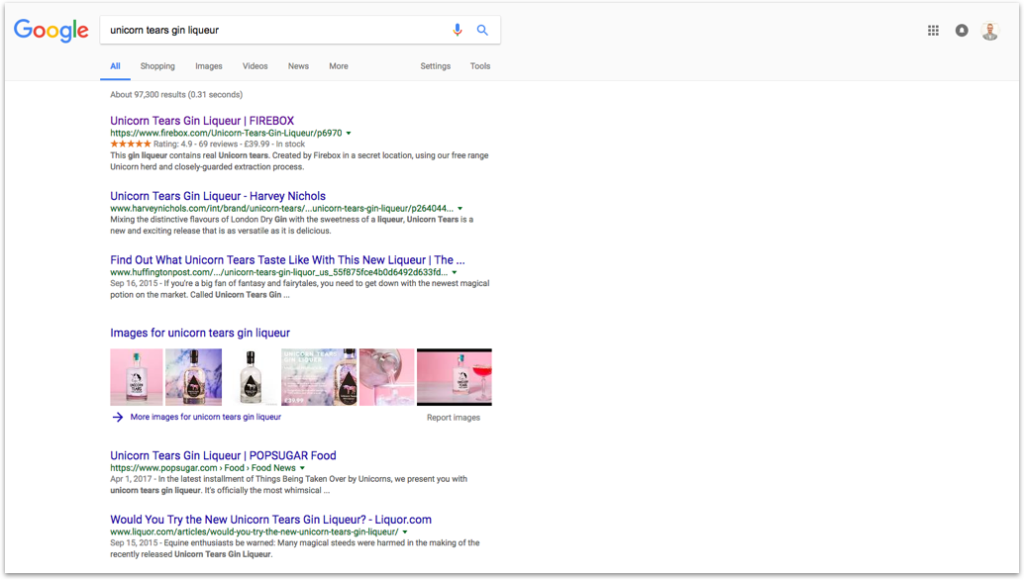Image resolution: width=1024 pixels, height=580 pixels.
Task: Open the first pink bottle image thumbnail
Action: click(x=136, y=377)
